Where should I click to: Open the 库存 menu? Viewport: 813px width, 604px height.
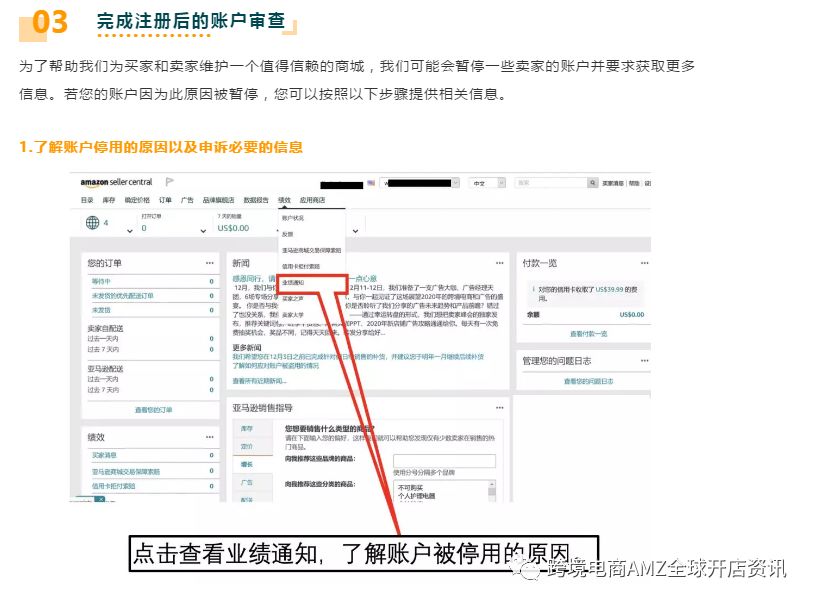click(x=108, y=200)
